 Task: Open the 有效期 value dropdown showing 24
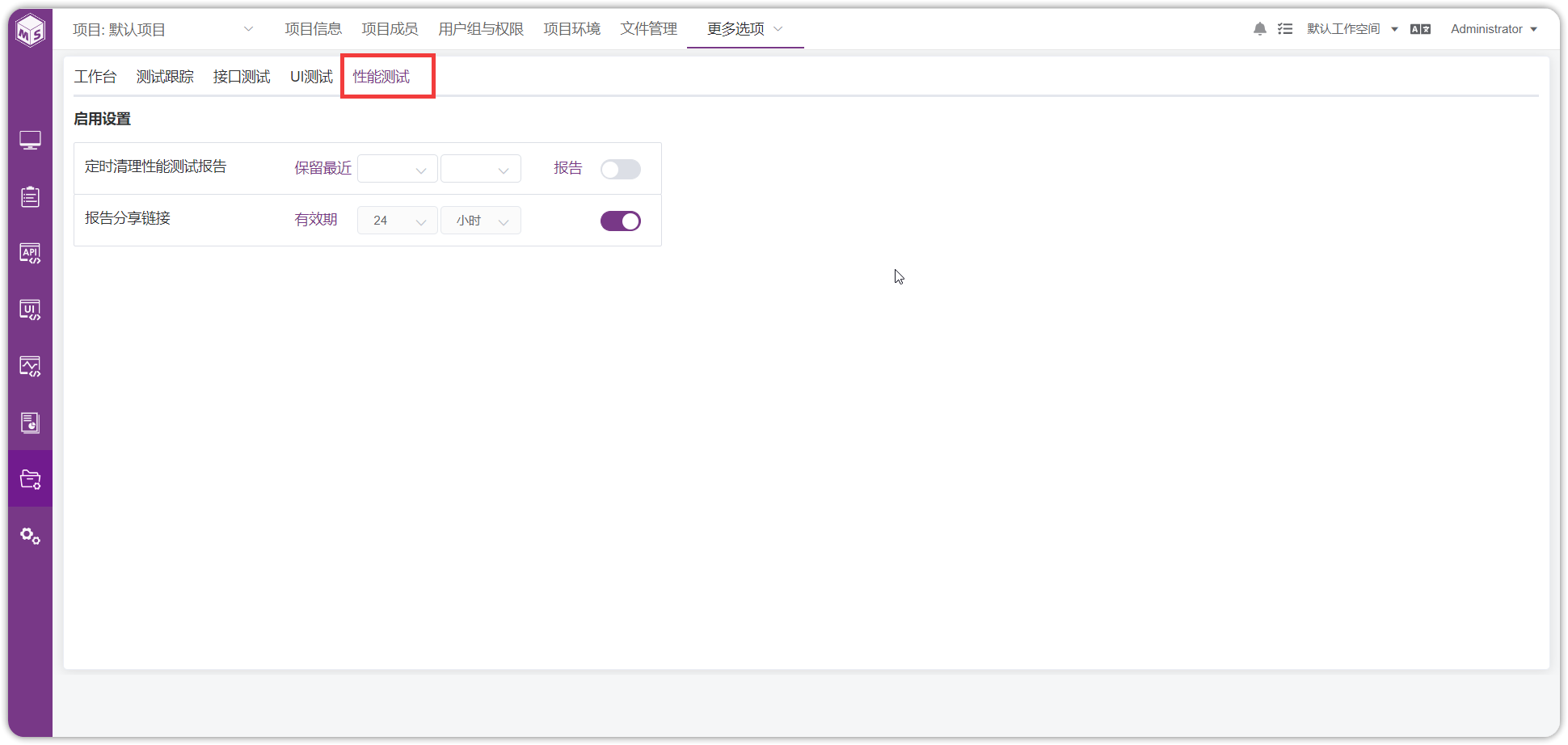[x=398, y=221]
